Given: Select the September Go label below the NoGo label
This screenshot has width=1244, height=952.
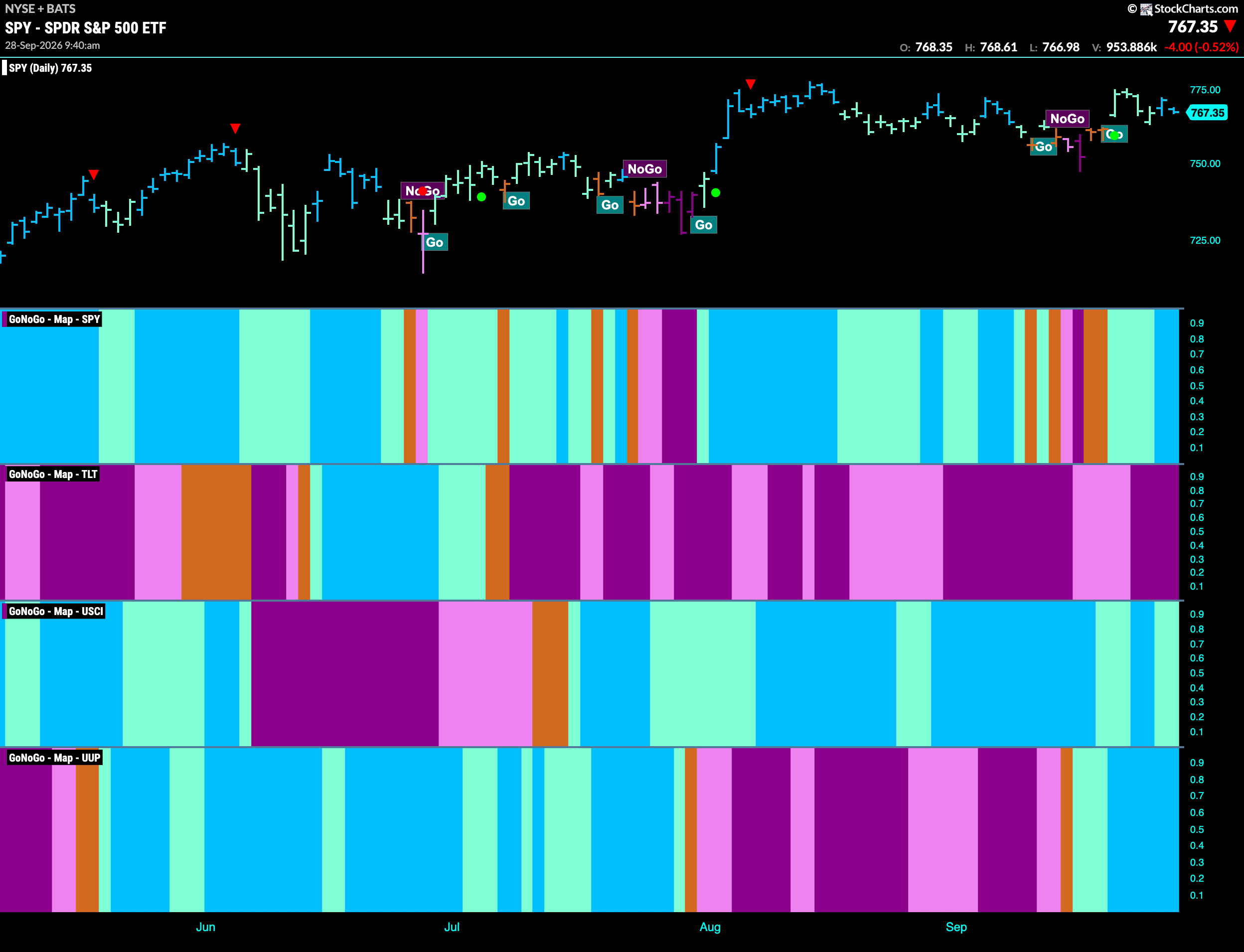Looking at the screenshot, I should [x=1044, y=147].
